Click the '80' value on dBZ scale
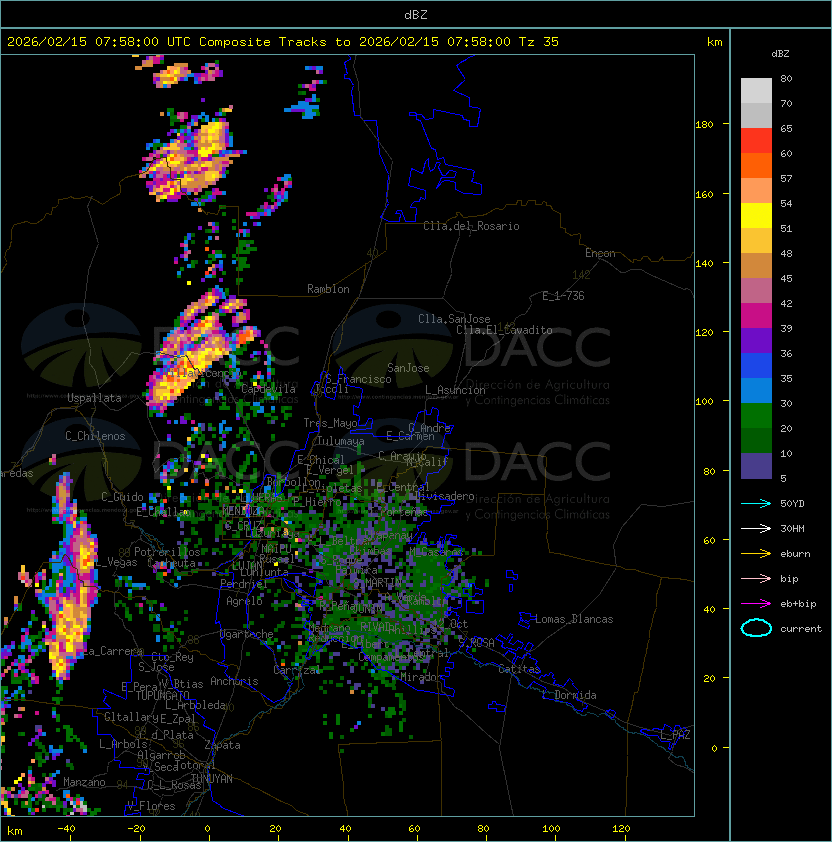The width and height of the screenshot is (832, 842). click(x=786, y=78)
